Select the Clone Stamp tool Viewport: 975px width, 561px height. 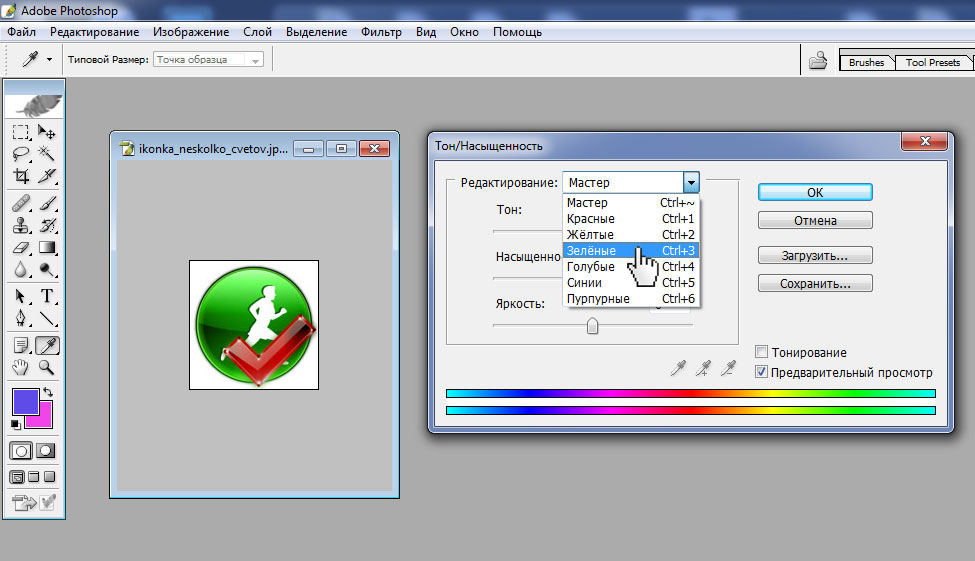[x=21, y=225]
